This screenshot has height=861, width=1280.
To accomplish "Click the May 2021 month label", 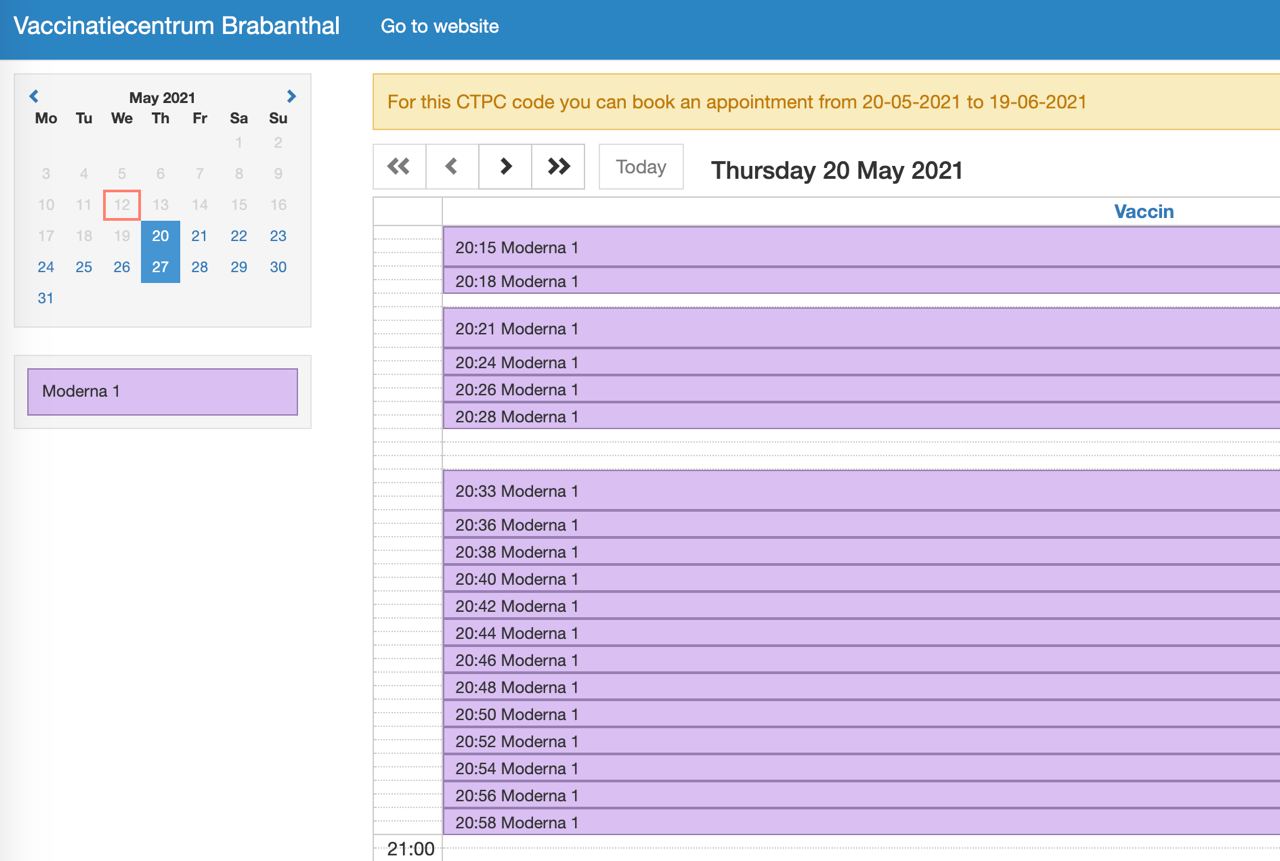I will pyautogui.click(x=162, y=98).
